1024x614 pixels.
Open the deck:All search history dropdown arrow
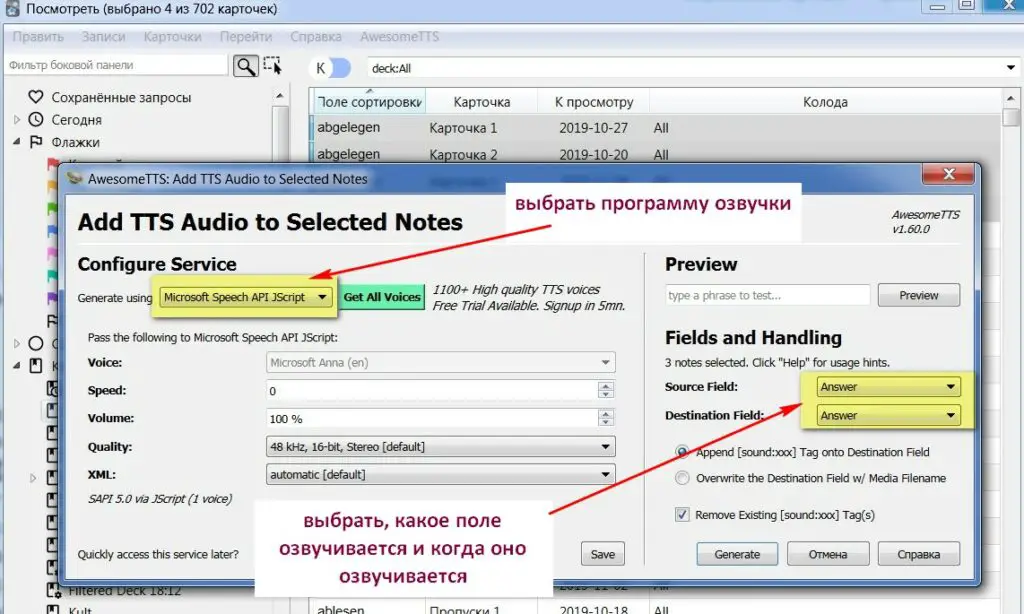(x=1010, y=68)
